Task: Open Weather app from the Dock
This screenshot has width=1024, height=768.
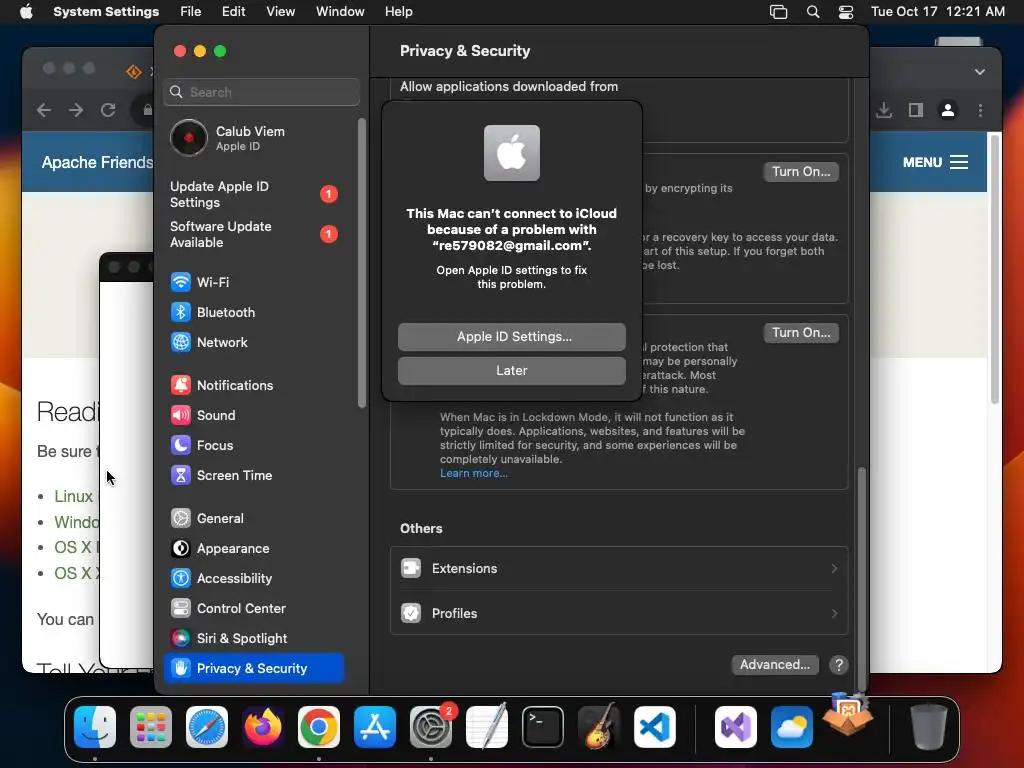Action: click(x=792, y=727)
